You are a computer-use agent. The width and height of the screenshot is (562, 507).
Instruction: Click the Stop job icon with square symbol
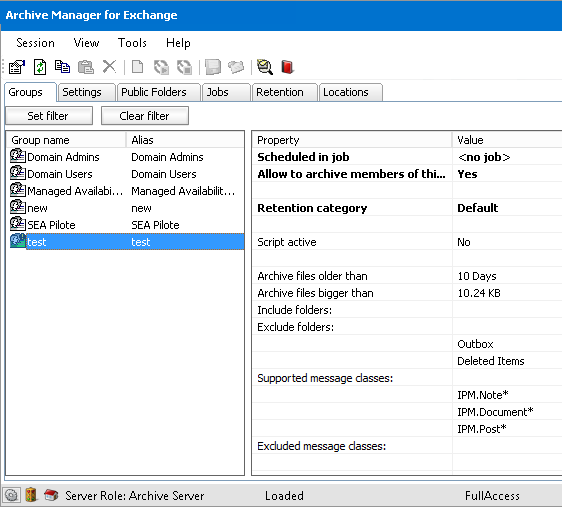pyautogui.click(x=185, y=67)
